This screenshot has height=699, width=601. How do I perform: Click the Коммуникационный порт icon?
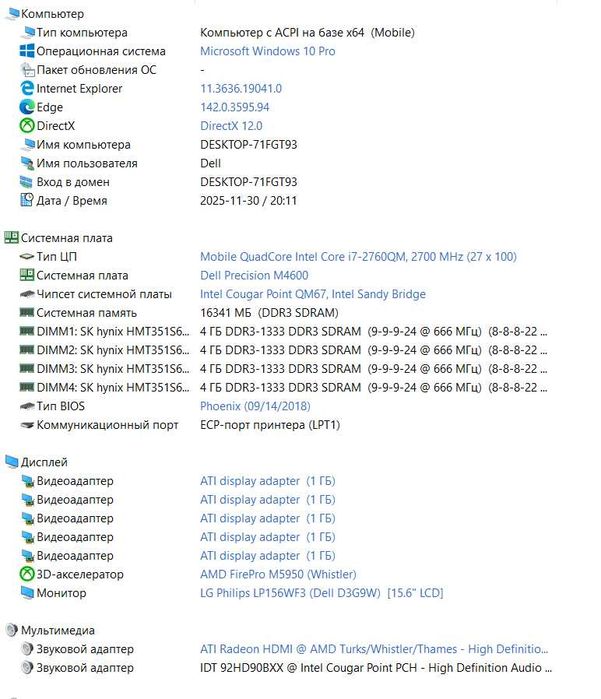coord(27,425)
